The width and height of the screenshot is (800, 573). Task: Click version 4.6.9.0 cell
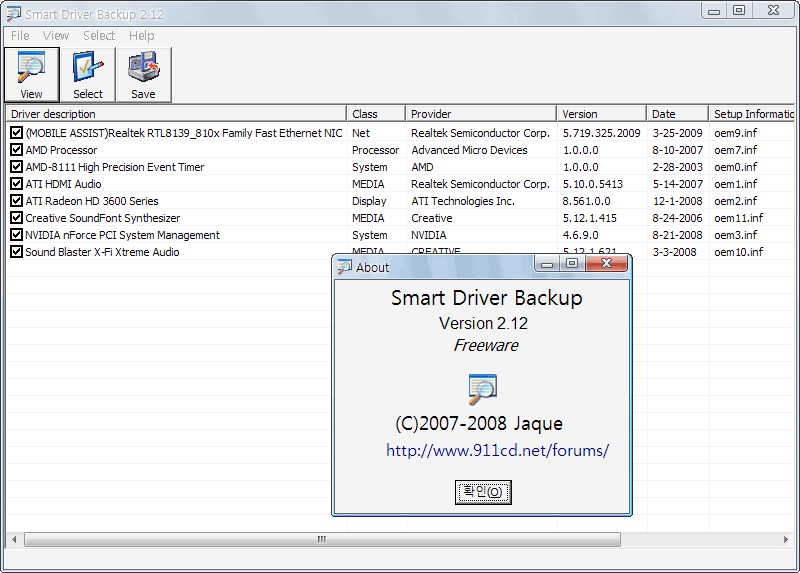pyautogui.click(x=581, y=235)
